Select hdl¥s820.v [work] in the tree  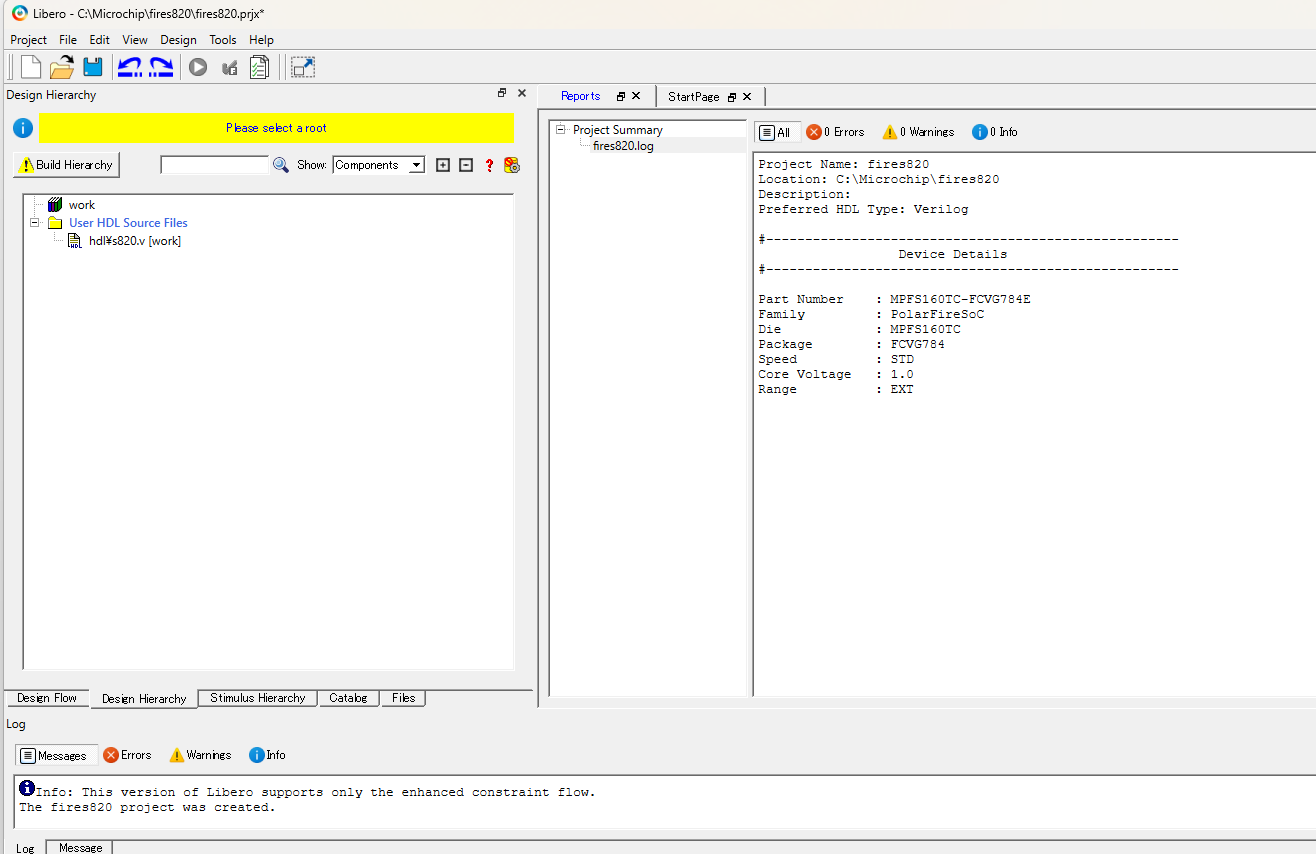(134, 241)
